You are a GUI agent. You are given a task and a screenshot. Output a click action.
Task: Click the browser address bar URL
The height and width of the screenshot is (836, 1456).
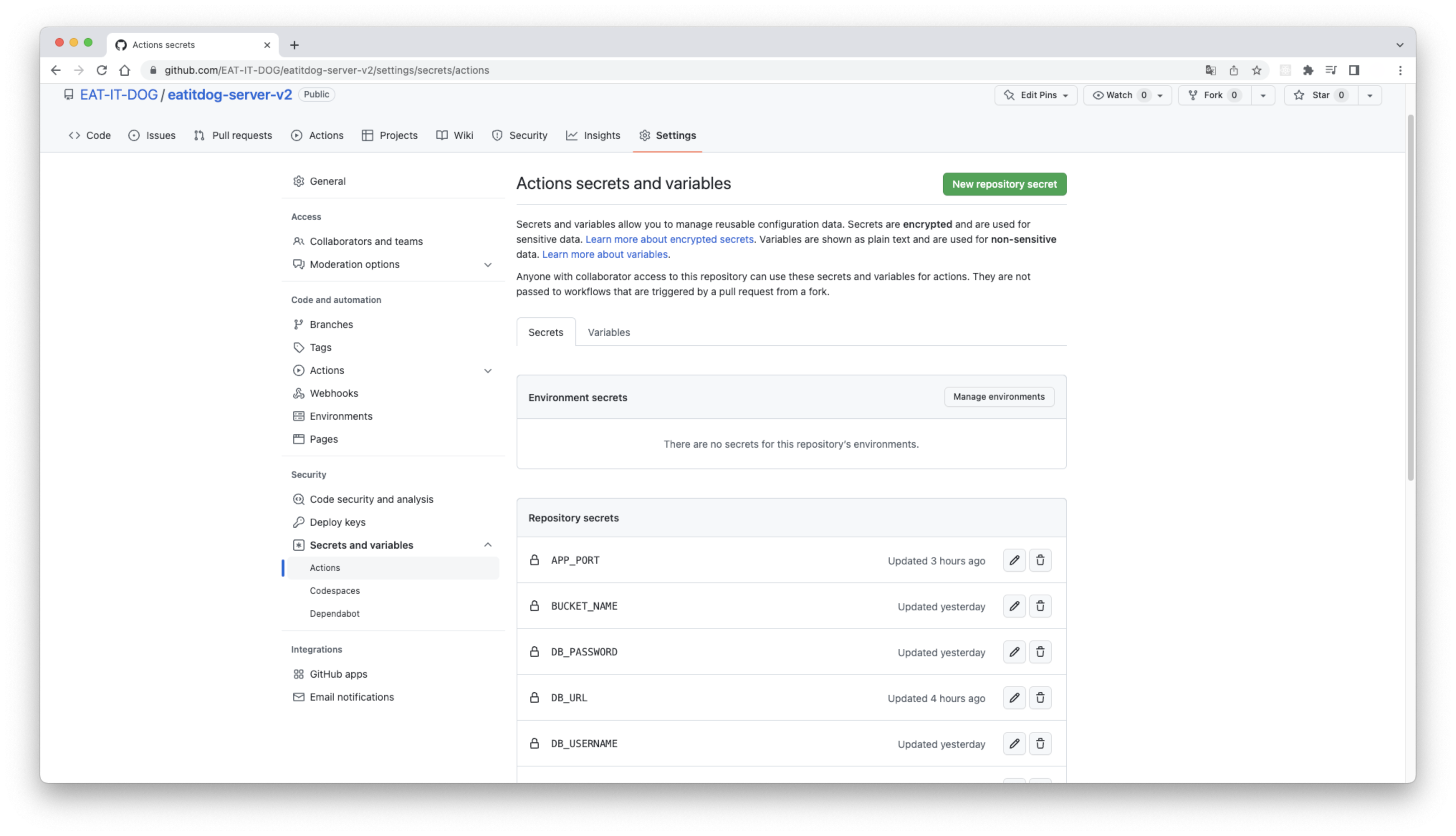(x=327, y=70)
